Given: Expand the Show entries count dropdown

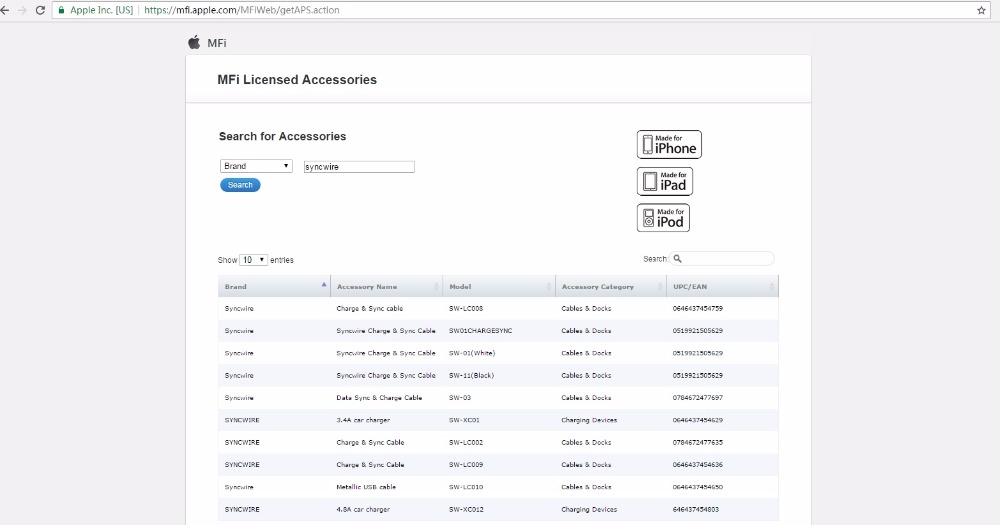Looking at the screenshot, I should [254, 260].
